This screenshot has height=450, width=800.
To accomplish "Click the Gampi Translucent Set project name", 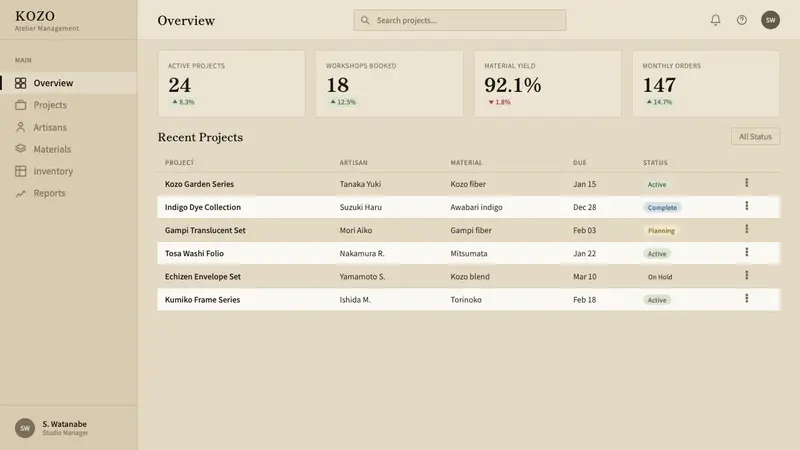I will [205, 230].
